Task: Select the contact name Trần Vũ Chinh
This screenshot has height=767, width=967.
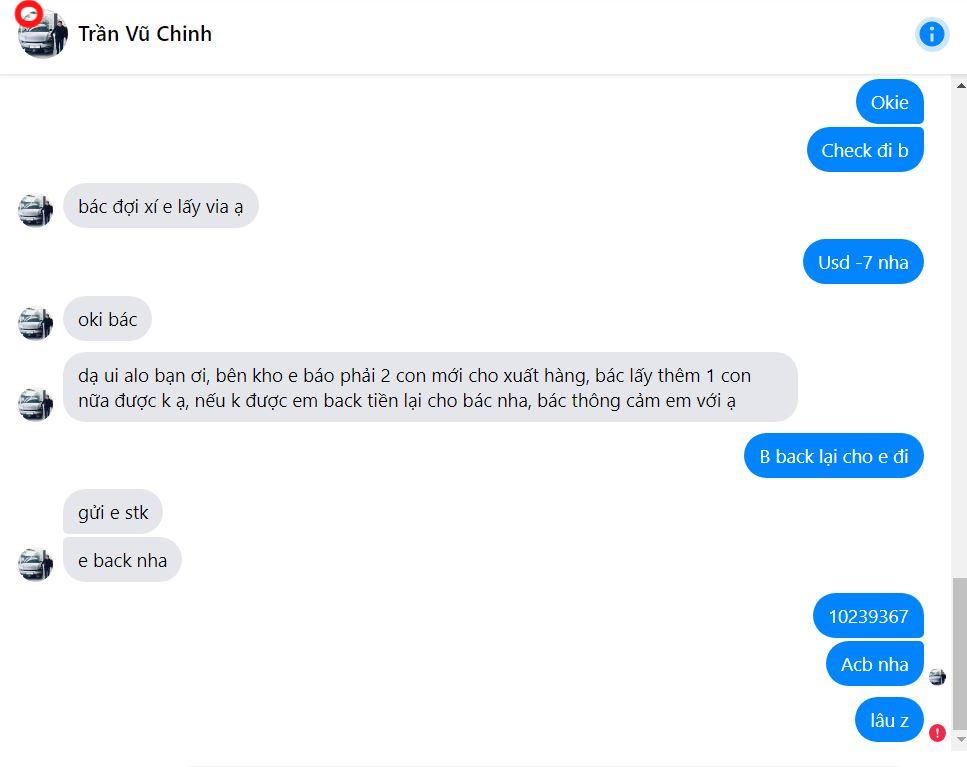Action: coord(145,33)
